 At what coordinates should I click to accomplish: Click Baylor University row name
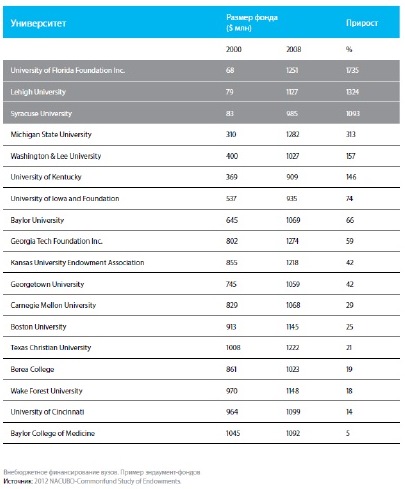pyautogui.click(x=37, y=220)
